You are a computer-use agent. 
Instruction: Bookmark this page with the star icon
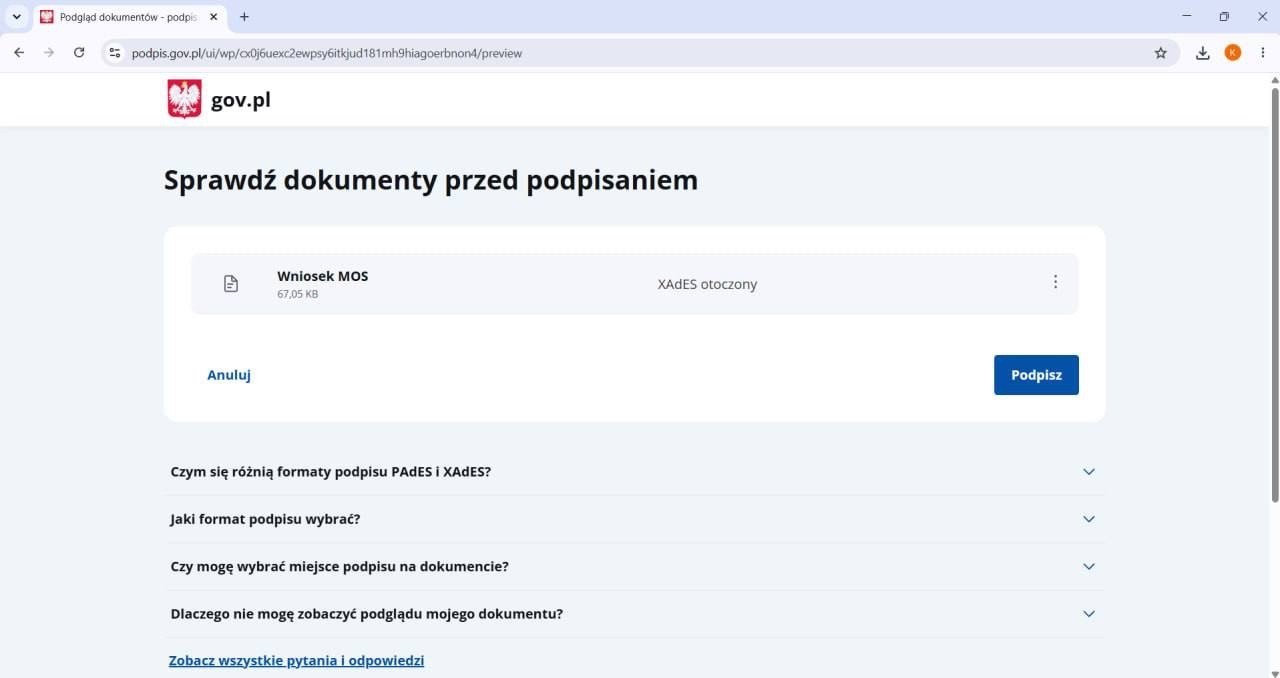point(1161,53)
